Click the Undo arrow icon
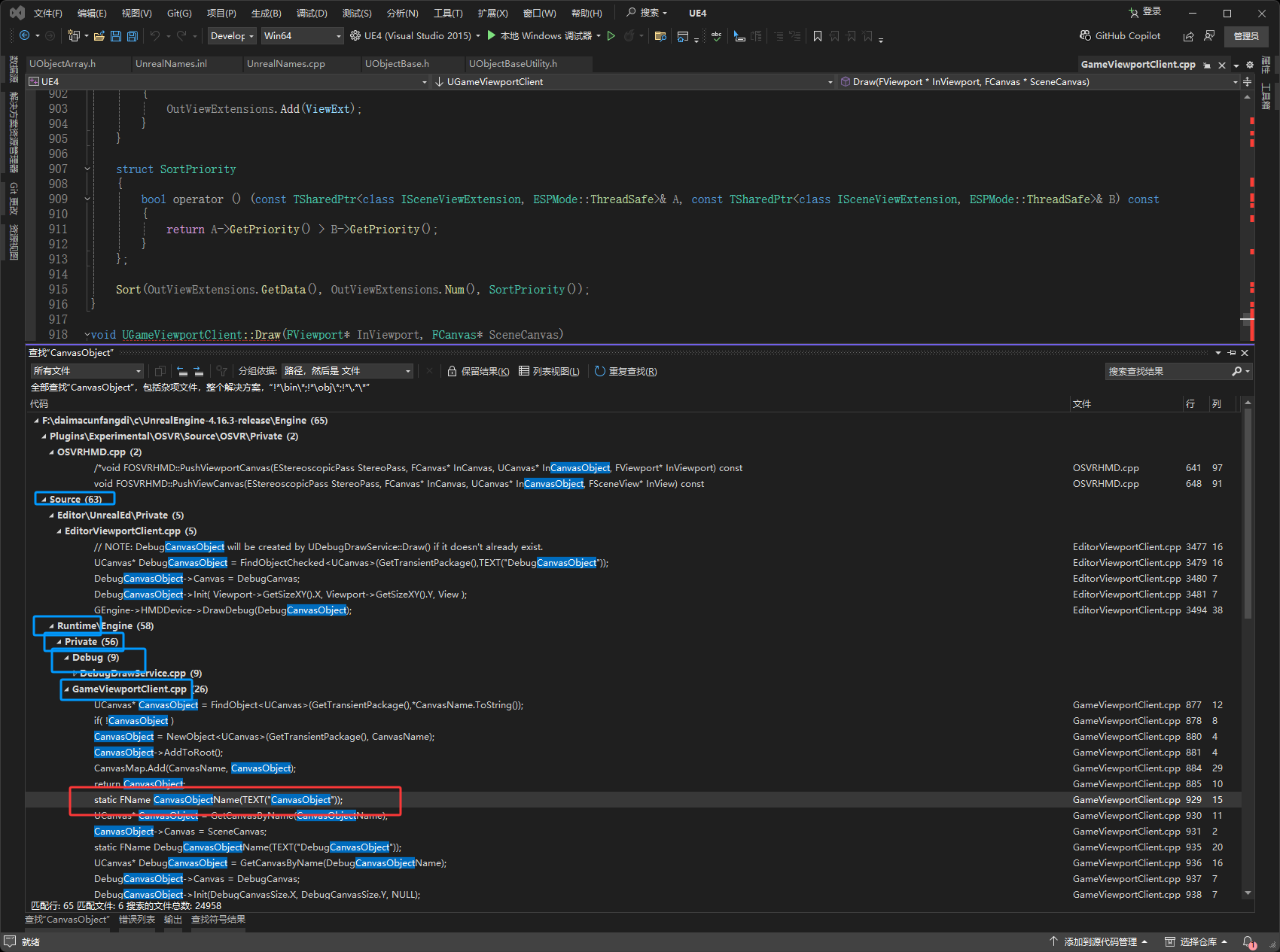 pyautogui.click(x=154, y=35)
